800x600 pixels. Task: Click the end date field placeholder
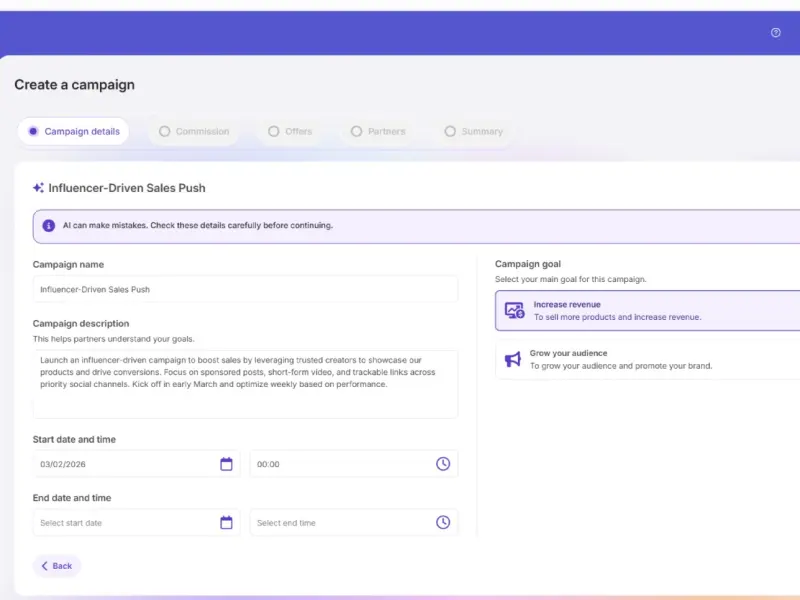coord(136,522)
